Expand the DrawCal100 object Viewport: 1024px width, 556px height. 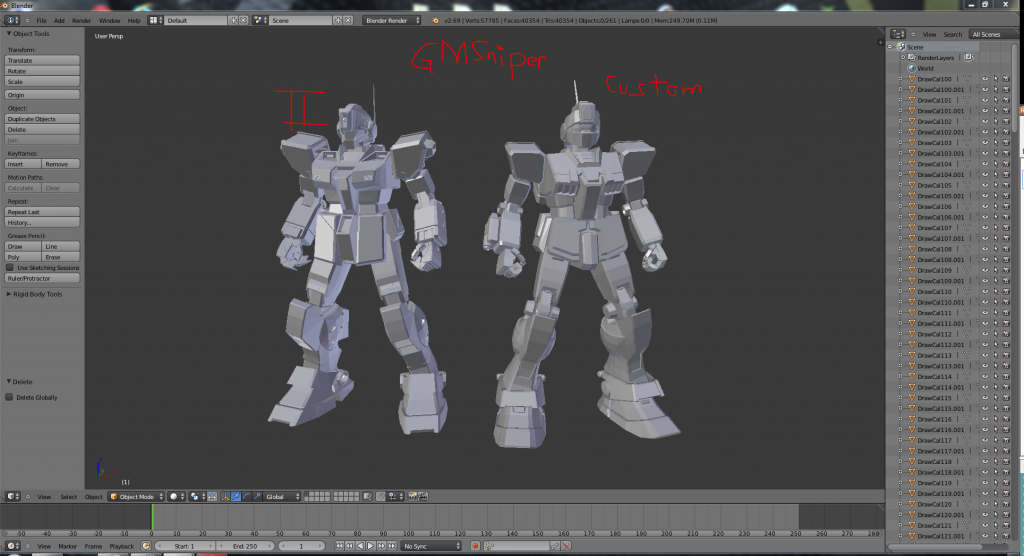[901, 79]
